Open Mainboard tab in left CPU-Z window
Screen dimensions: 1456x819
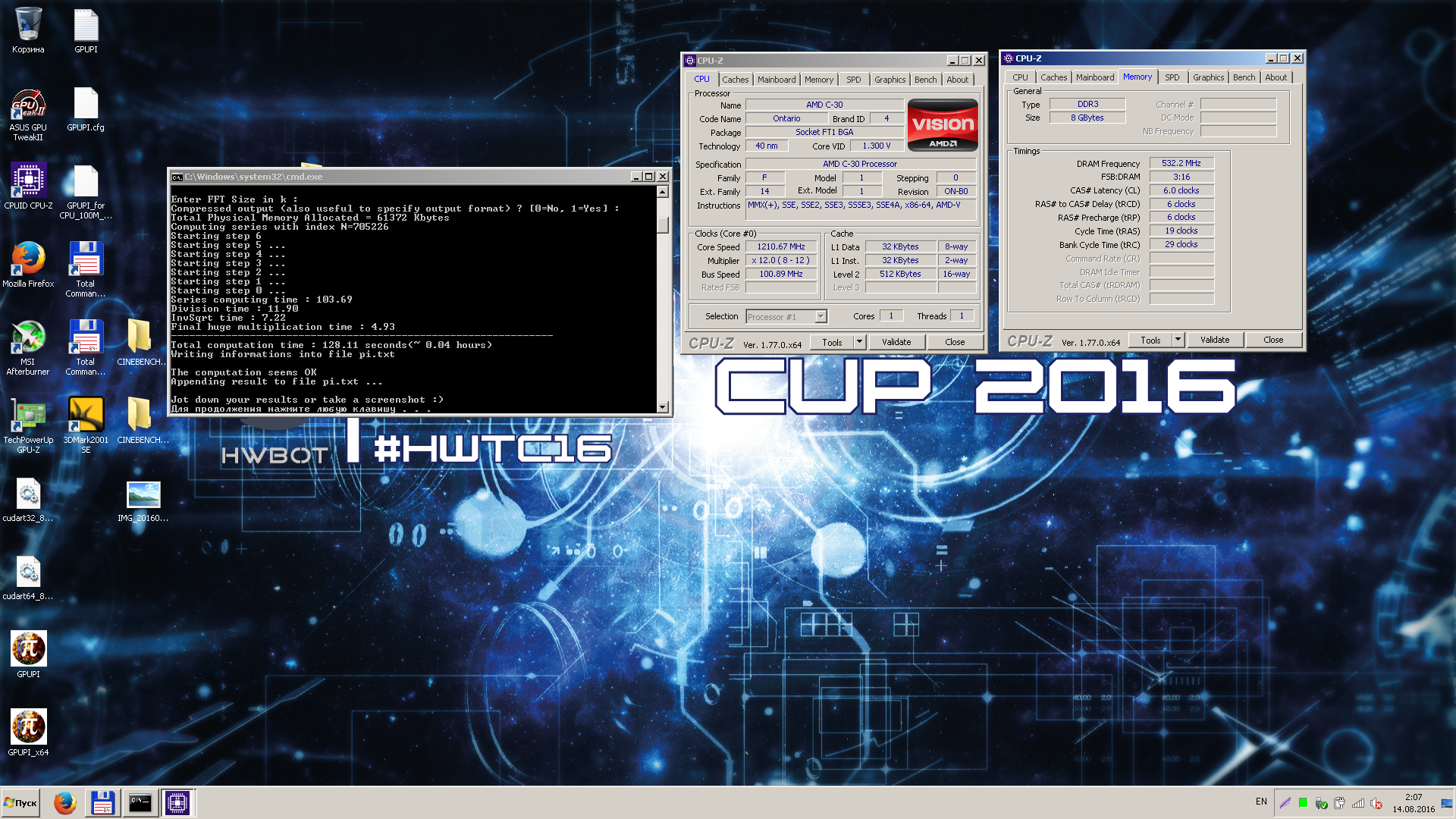point(777,80)
